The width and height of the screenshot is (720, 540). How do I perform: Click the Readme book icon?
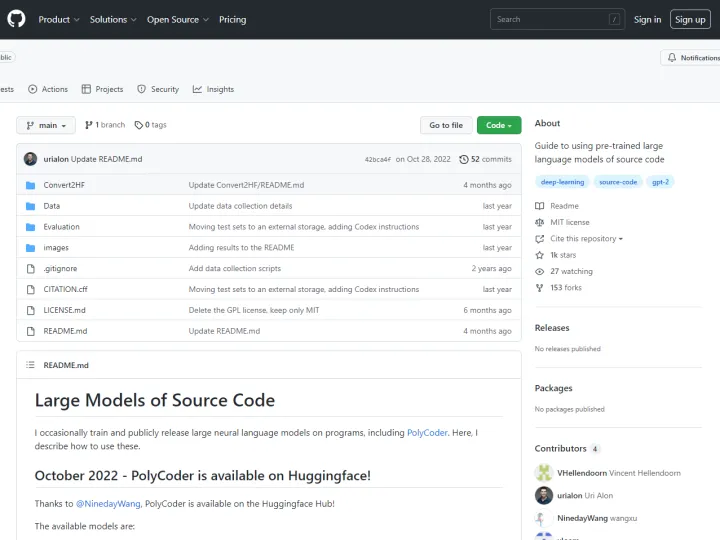tap(540, 206)
